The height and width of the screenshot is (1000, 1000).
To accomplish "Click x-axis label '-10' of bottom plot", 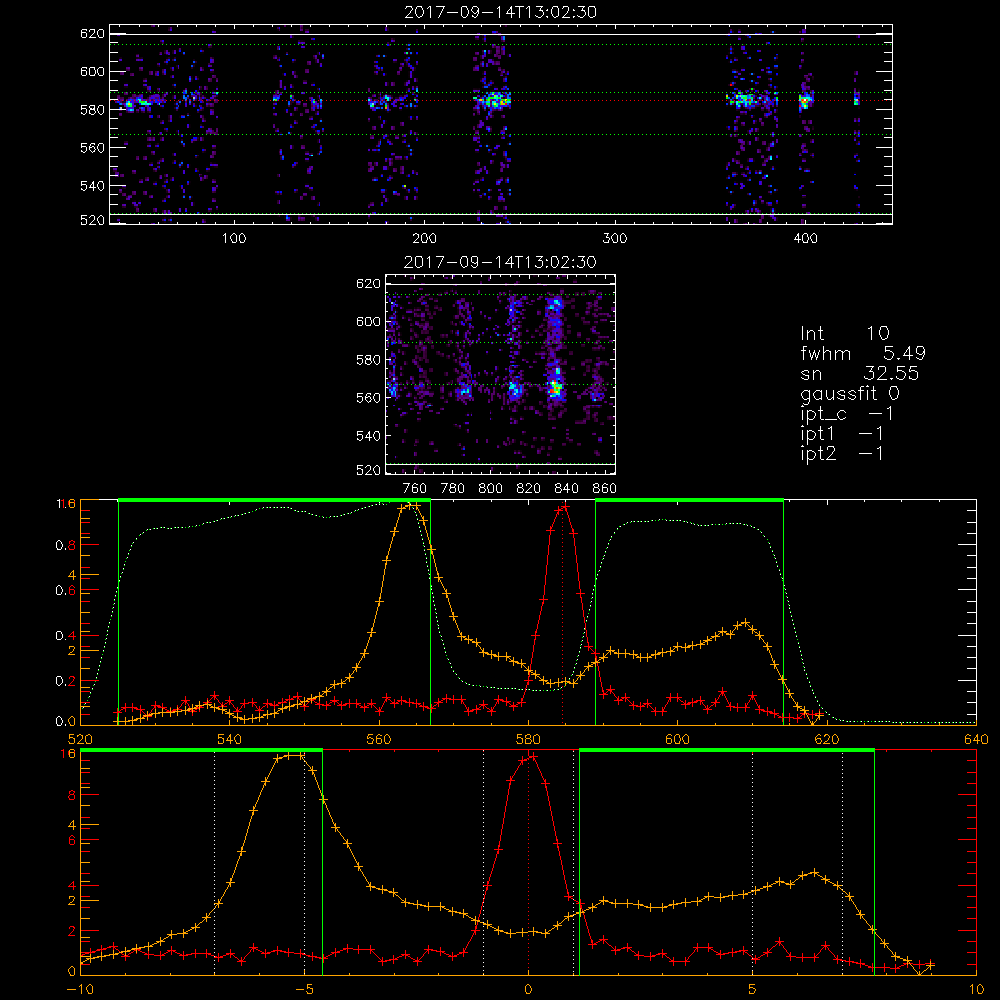I will [x=80, y=989].
